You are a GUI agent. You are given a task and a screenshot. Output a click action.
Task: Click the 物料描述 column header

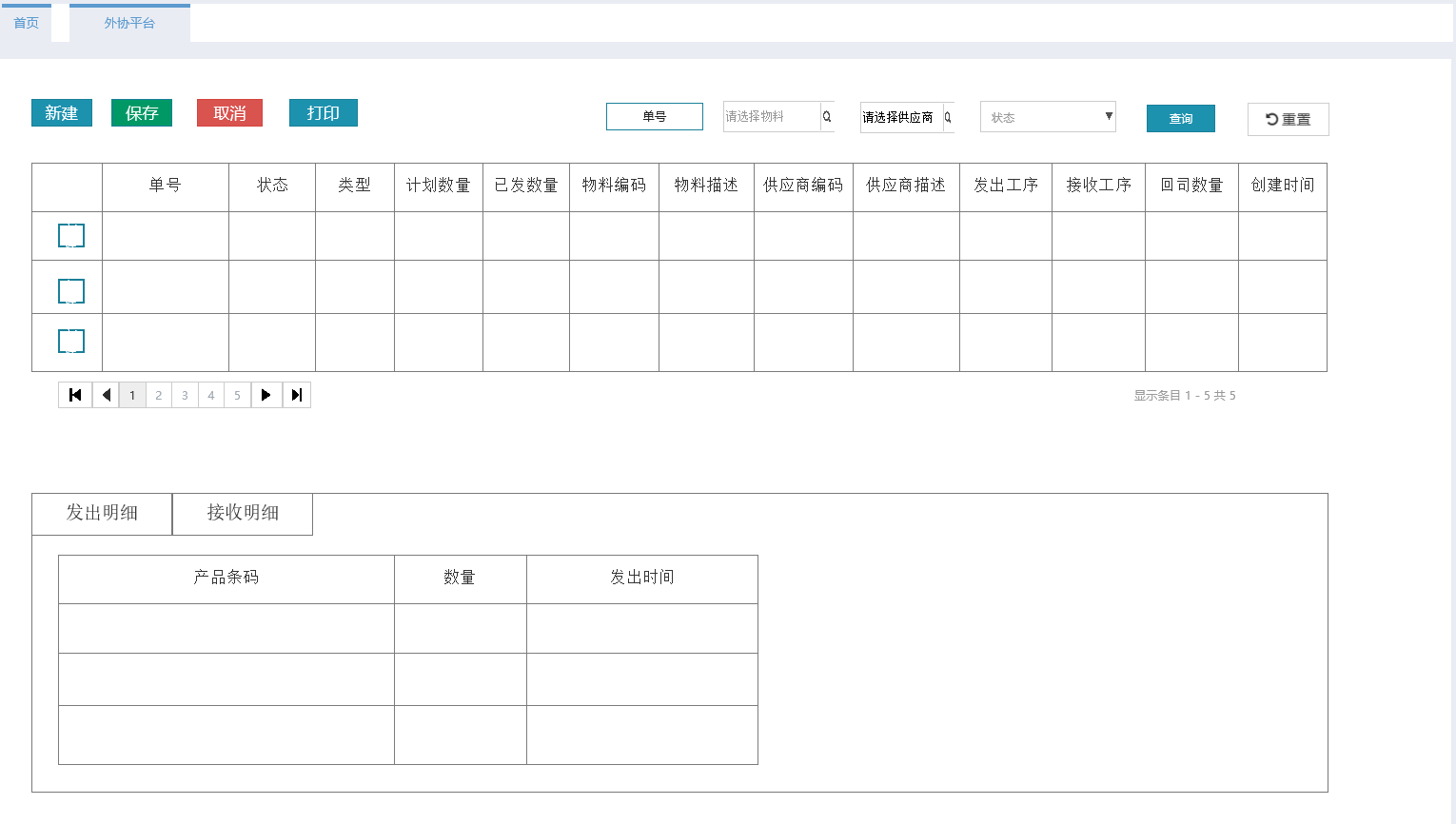coord(707,186)
